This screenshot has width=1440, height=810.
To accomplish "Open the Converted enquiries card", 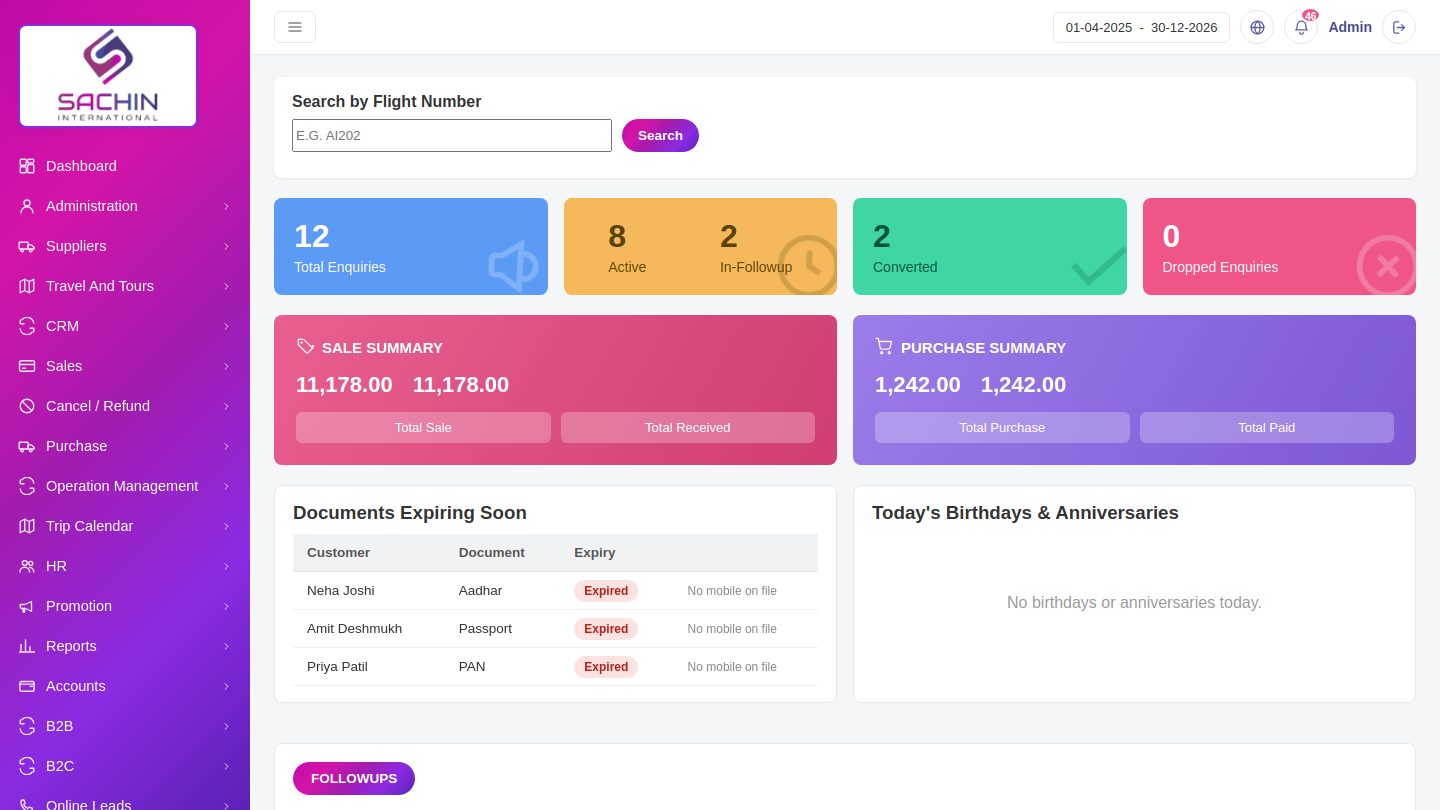I will point(990,246).
